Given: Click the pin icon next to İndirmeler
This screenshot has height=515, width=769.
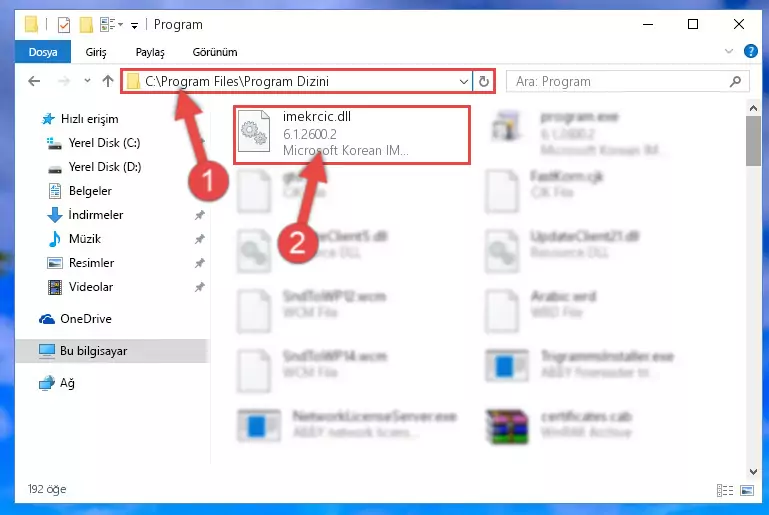Looking at the screenshot, I should pyautogui.click(x=199, y=215).
